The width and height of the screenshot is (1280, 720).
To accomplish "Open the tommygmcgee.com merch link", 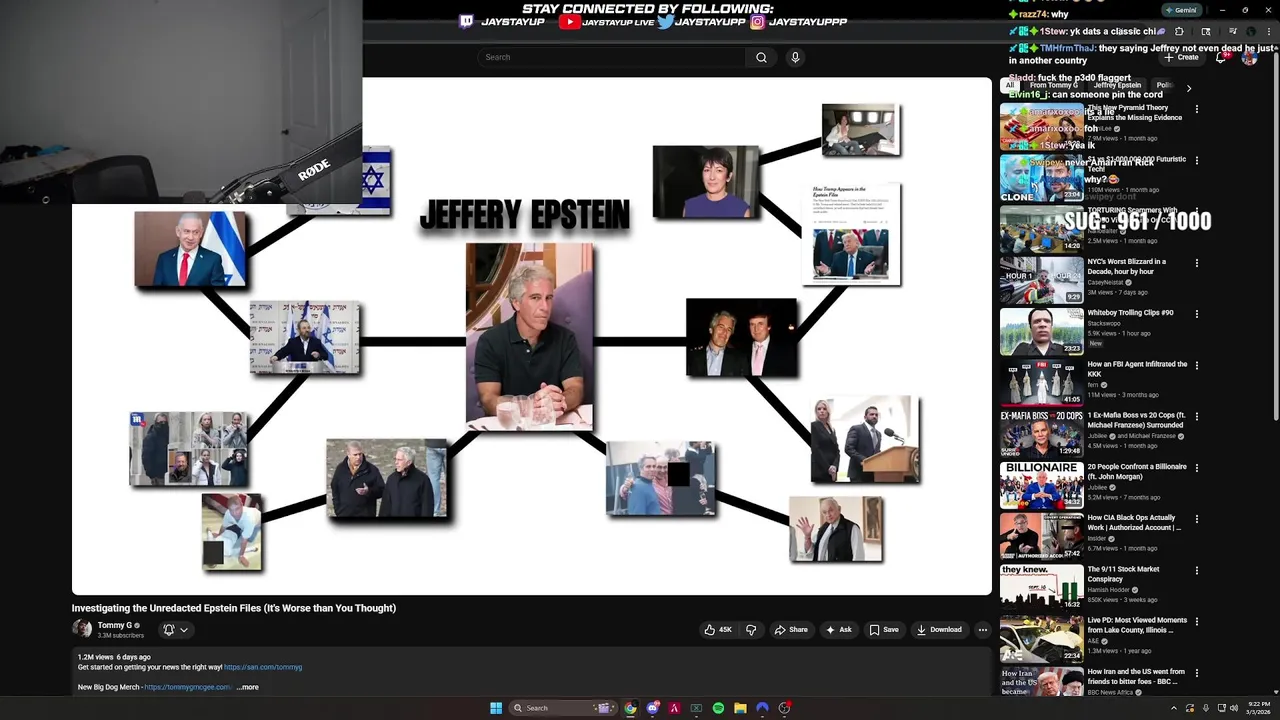I will tap(188, 687).
